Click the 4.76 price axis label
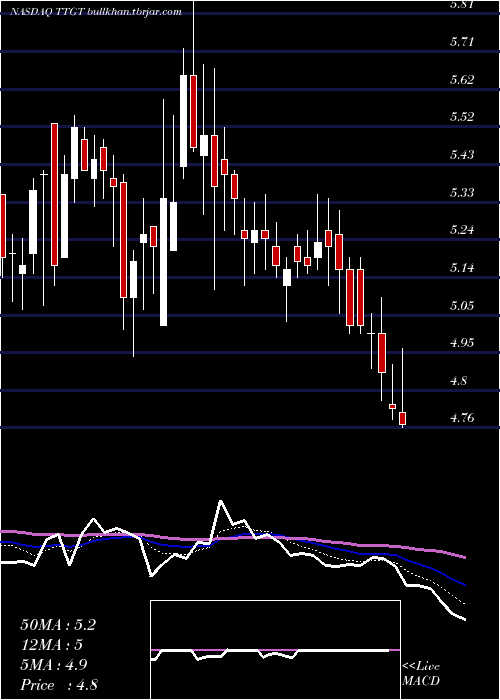This screenshot has width=500, height=700. pos(462,418)
